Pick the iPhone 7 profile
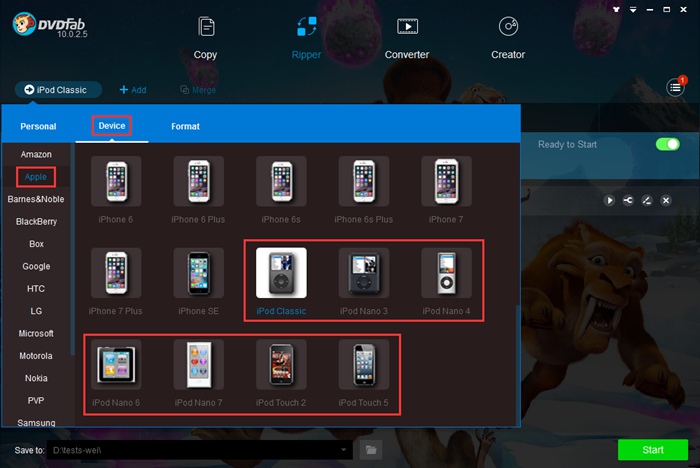 tap(446, 191)
